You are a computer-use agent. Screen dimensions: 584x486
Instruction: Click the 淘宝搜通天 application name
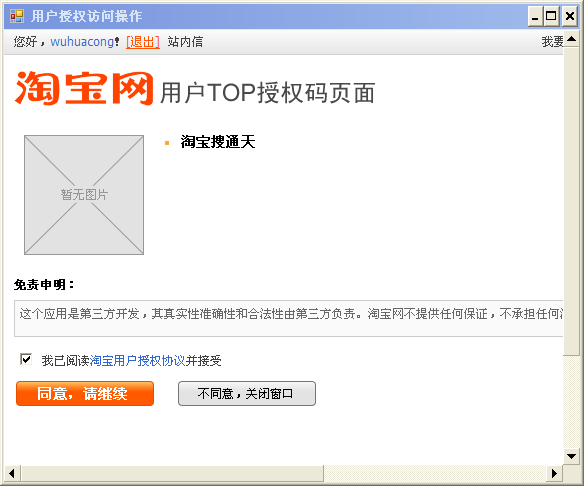[x=218, y=142]
